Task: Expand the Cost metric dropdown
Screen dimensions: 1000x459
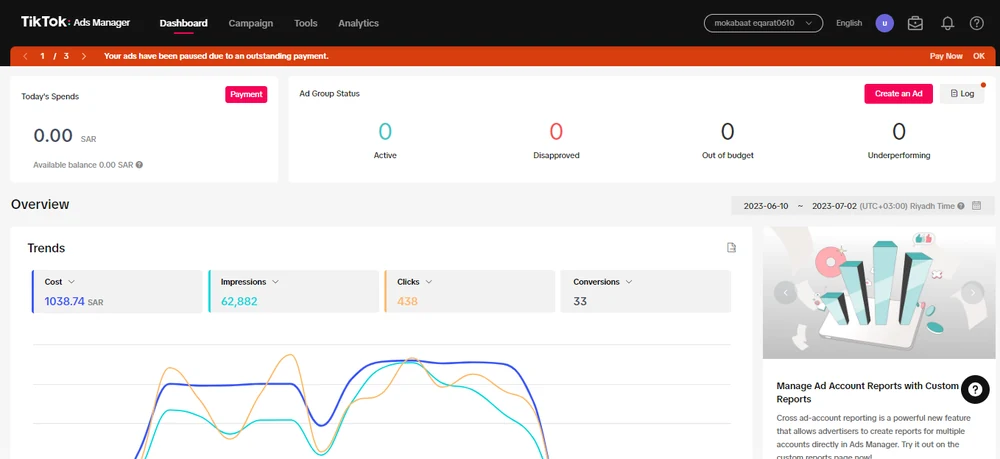Action: 71,282
